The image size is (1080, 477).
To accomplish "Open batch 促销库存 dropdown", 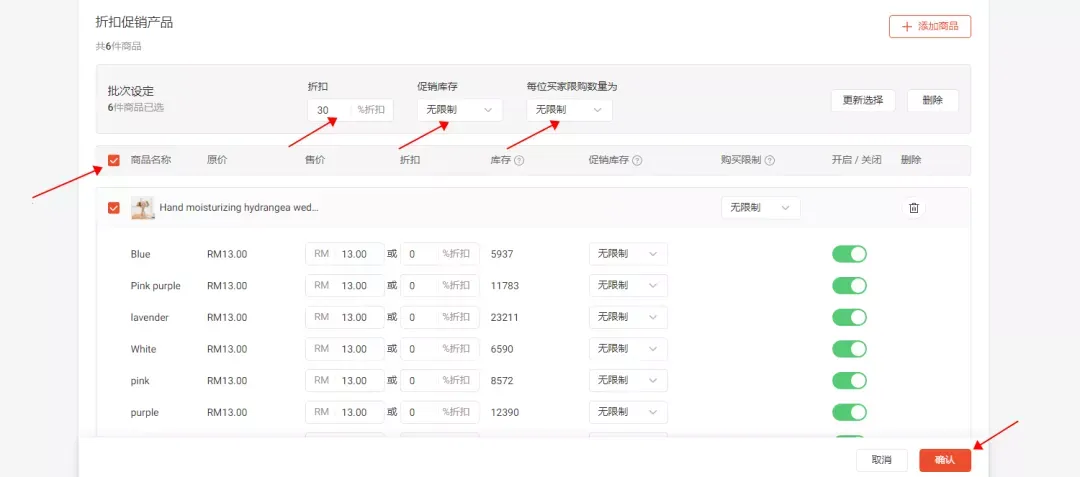I will pos(460,110).
